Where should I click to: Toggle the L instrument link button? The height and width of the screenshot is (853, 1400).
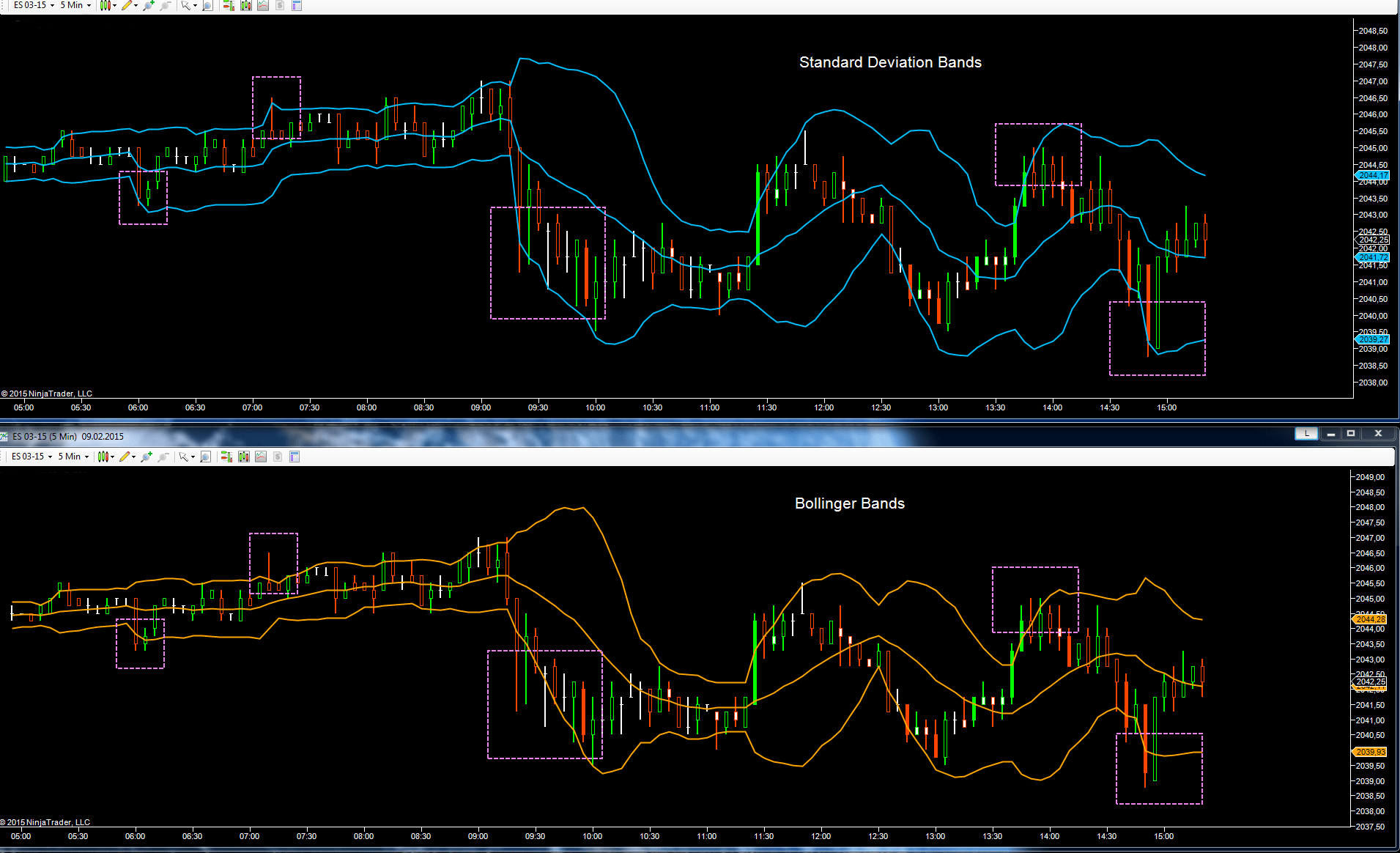click(1306, 434)
